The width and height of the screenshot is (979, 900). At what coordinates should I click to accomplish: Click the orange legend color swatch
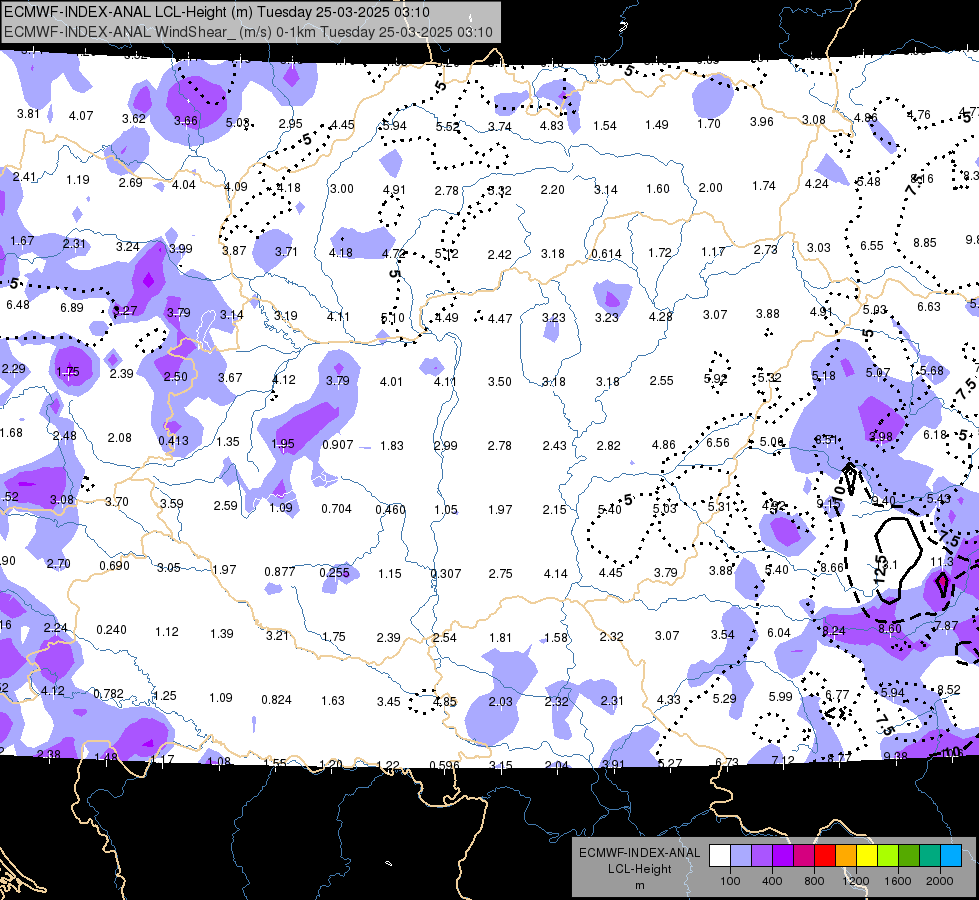click(846, 856)
